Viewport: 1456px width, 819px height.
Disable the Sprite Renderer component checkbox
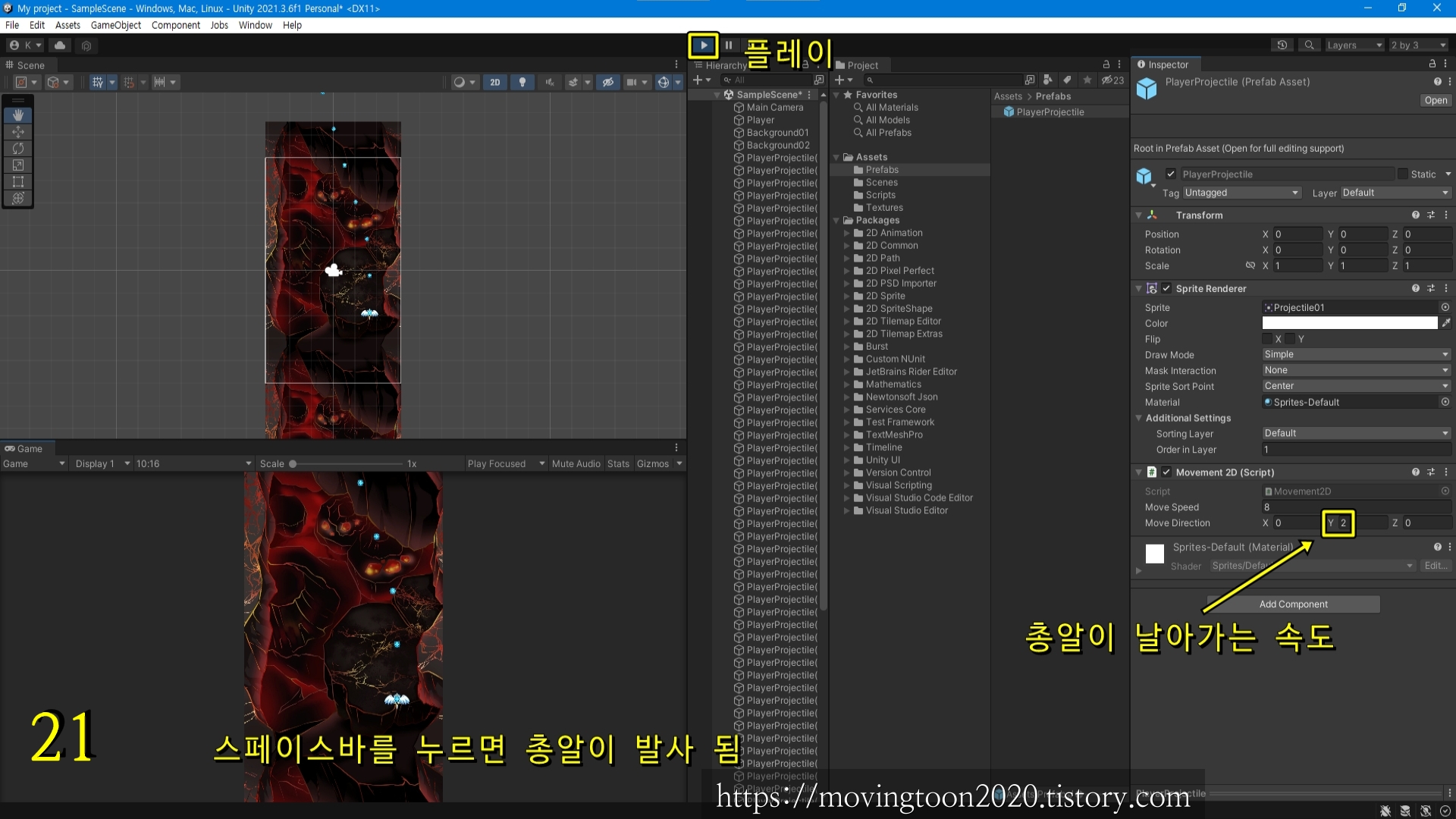click(x=1166, y=289)
